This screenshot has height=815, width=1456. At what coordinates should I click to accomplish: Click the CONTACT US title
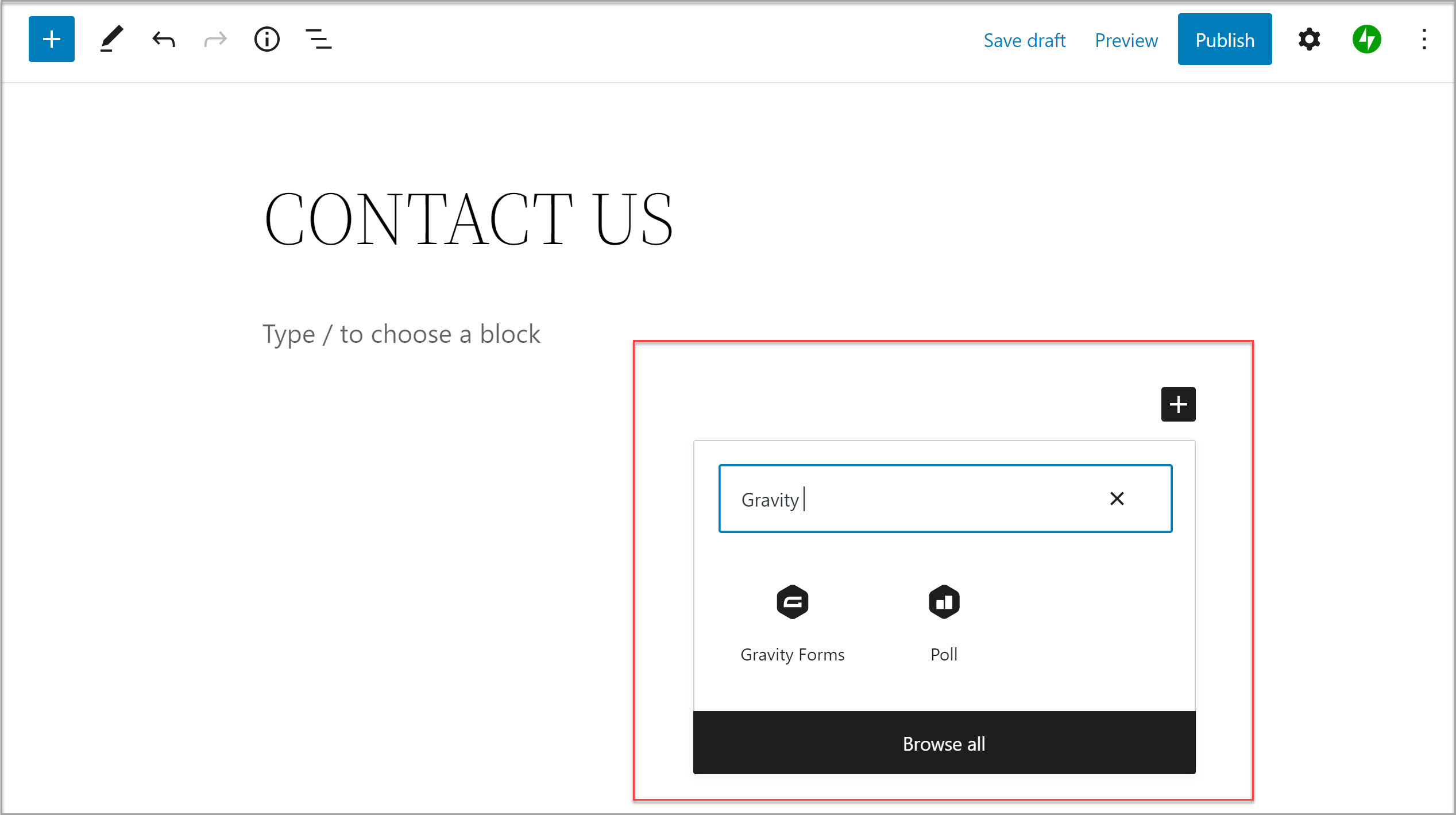click(469, 219)
